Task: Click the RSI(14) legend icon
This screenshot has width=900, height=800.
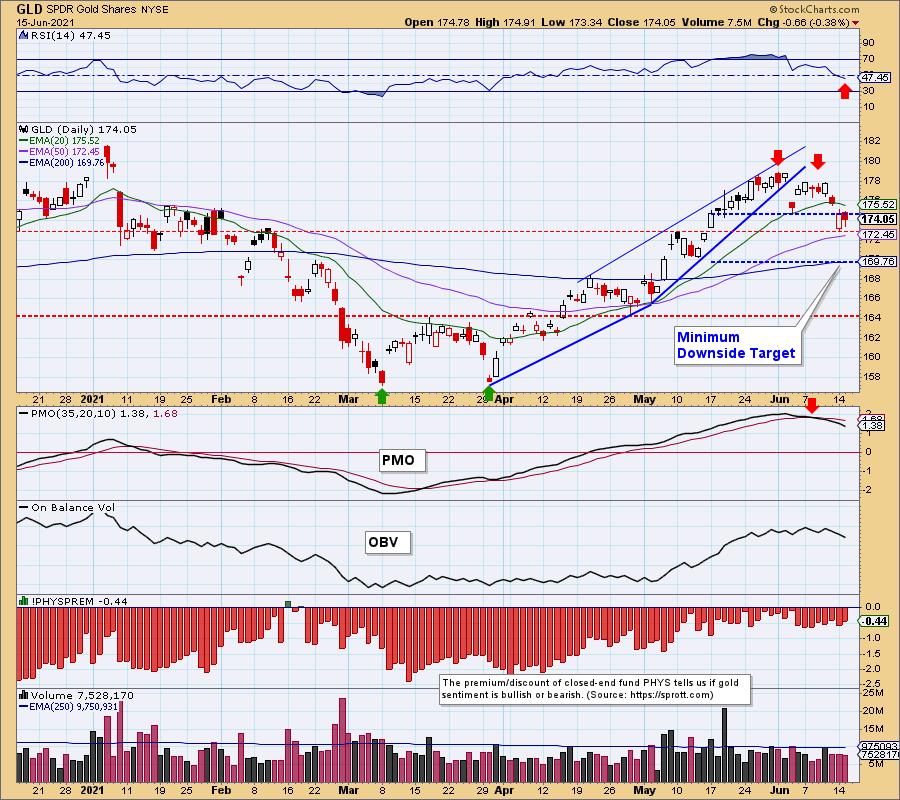Action: click(x=23, y=36)
